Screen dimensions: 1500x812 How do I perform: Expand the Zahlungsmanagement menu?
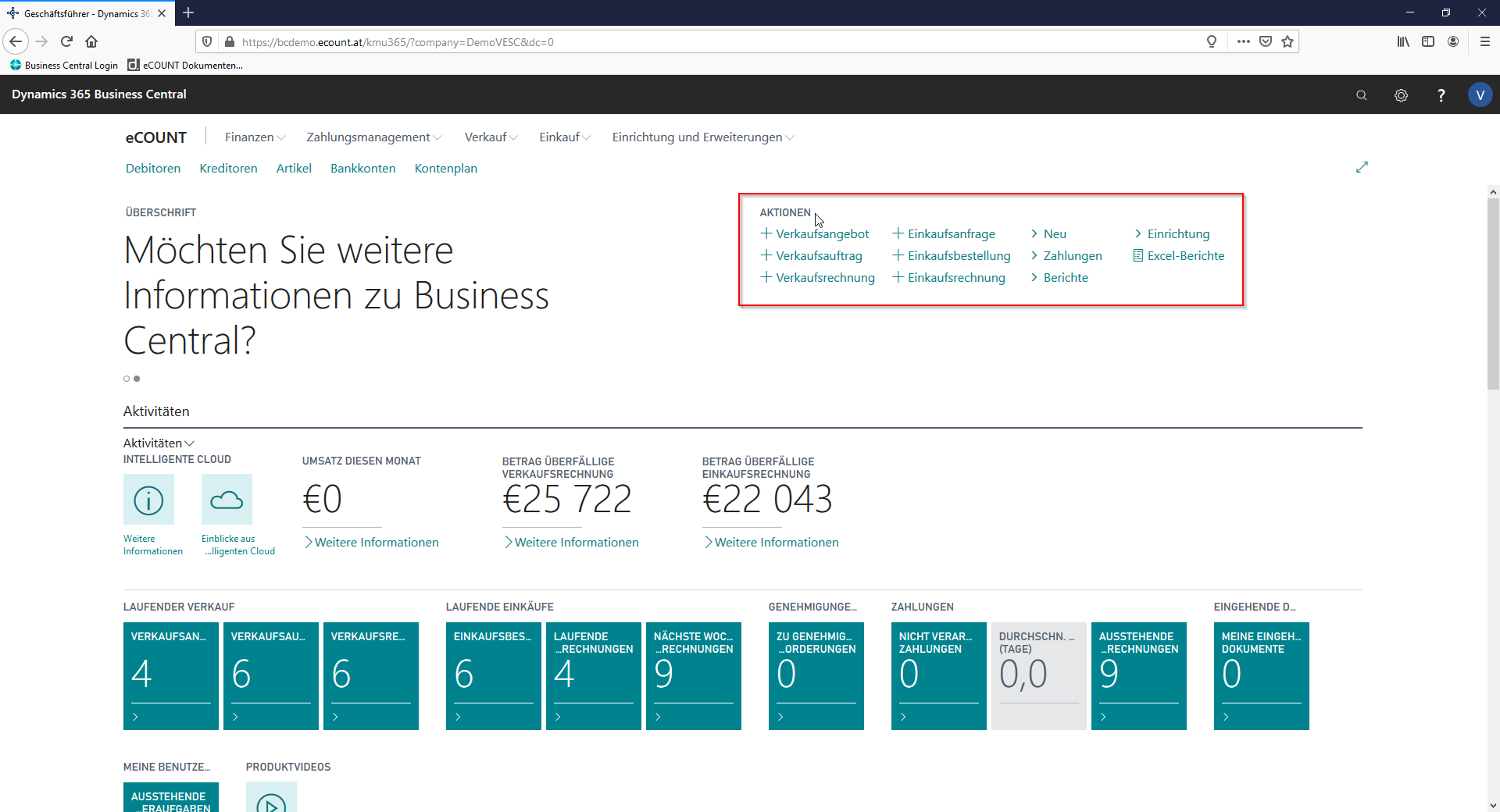point(374,137)
